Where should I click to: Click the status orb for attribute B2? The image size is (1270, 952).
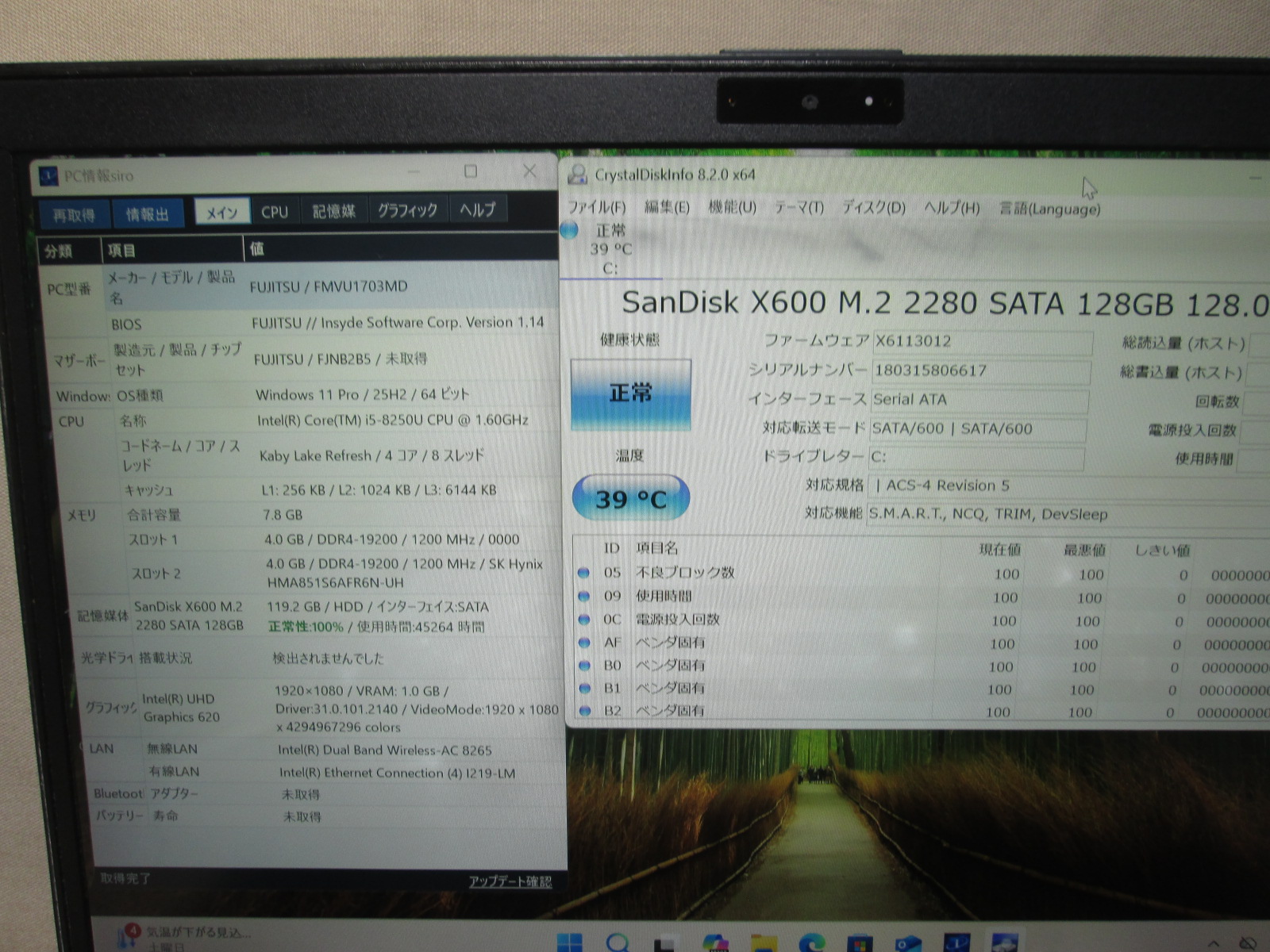click(x=585, y=711)
